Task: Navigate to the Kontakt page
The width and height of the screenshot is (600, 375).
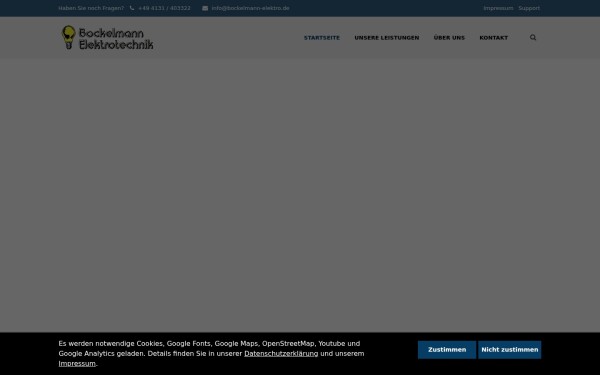Action: pyautogui.click(x=494, y=38)
